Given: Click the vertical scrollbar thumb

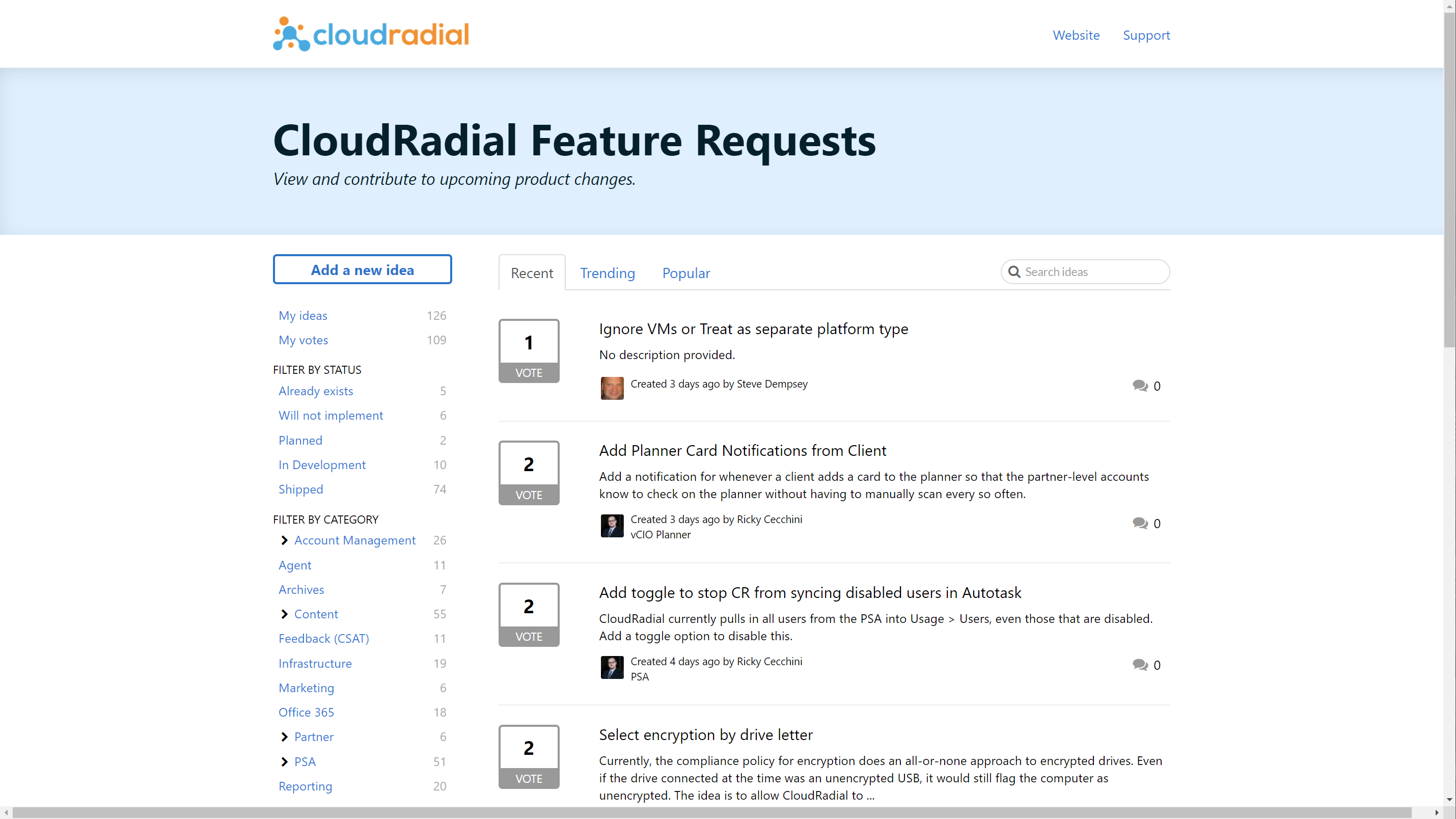Looking at the screenshot, I should (1449, 181).
